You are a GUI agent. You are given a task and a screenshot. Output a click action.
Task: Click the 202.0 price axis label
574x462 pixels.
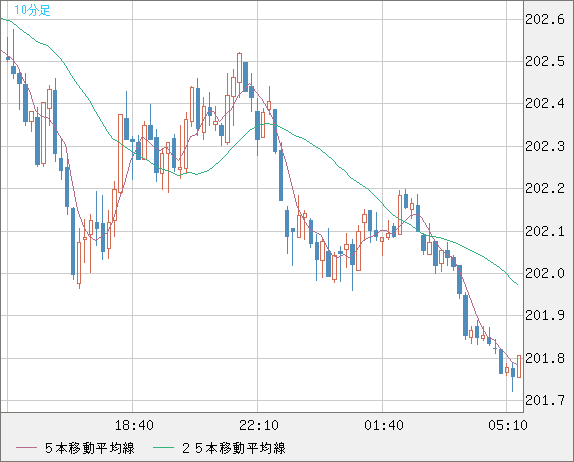point(545,273)
